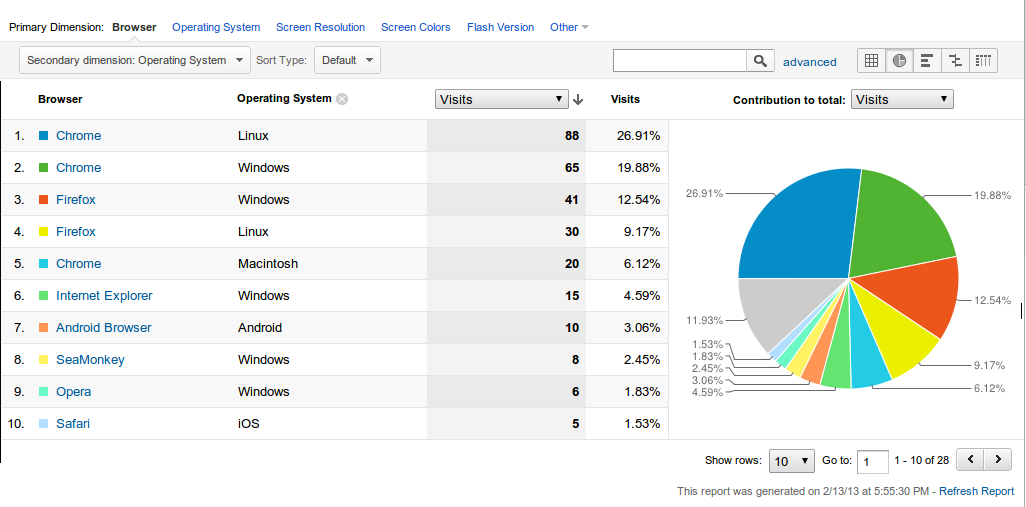
Task: Switch to data table view icon
Action: (x=871, y=61)
